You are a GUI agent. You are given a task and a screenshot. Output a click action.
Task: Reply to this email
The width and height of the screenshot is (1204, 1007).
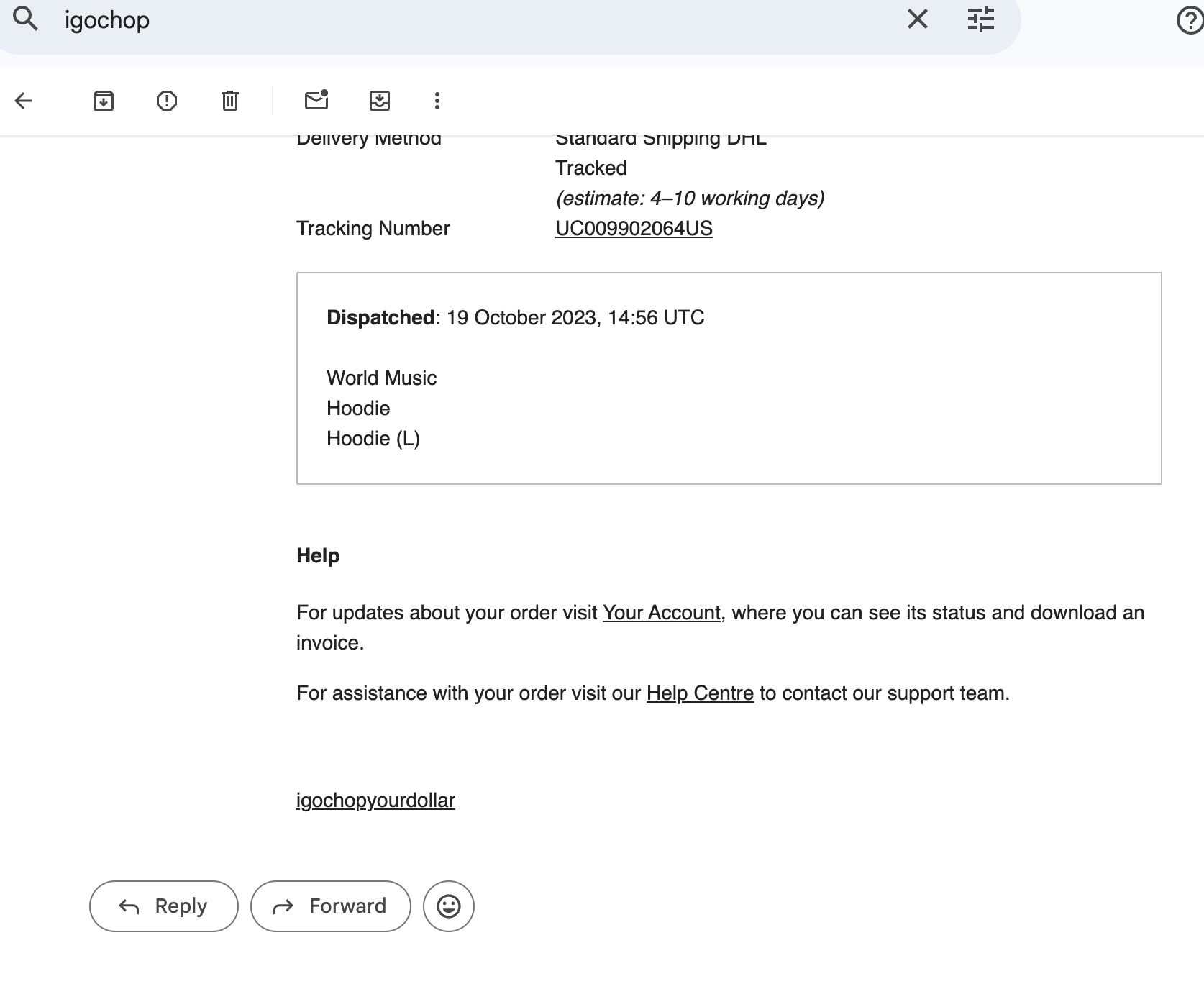click(164, 906)
